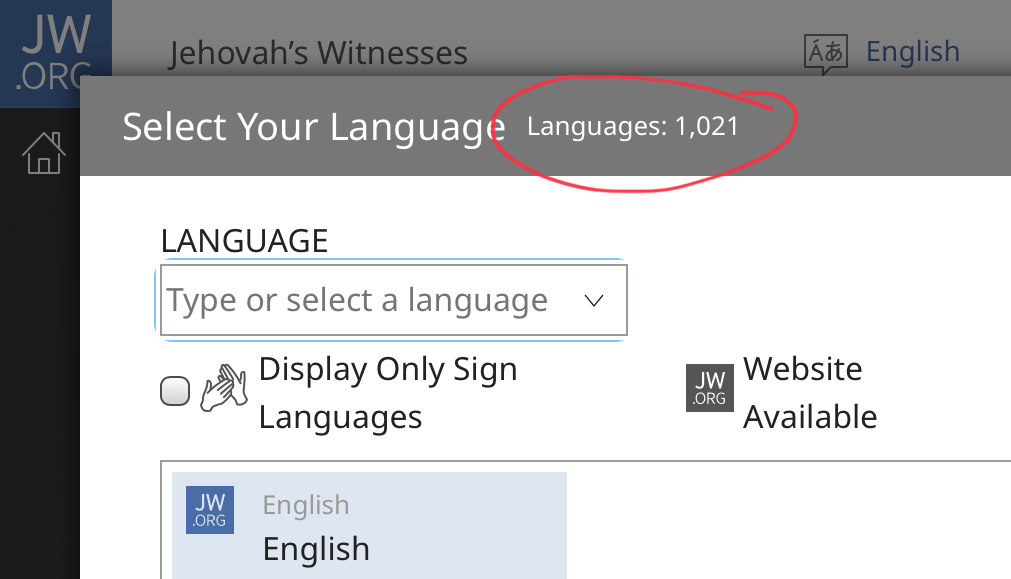The width and height of the screenshot is (1011, 579).
Task: Open the Type or select a language combo box
Action: coord(393,300)
